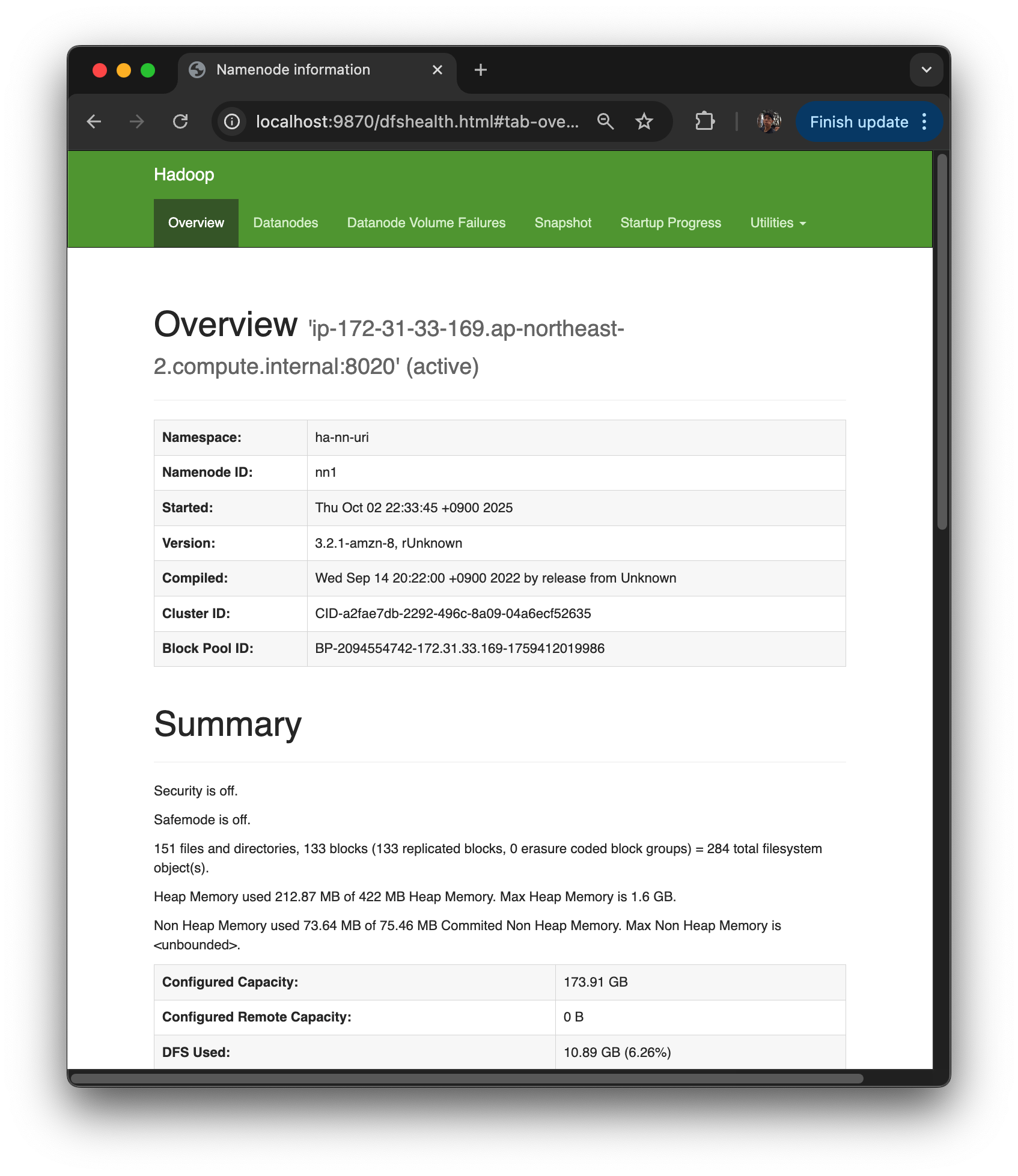Viewport: 1018px width, 1176px height.
Task: Click Cluster ID 'CID-a2fae7db-2292-496c-8a09-04a6ecf52635'
Action: [453, 614]
